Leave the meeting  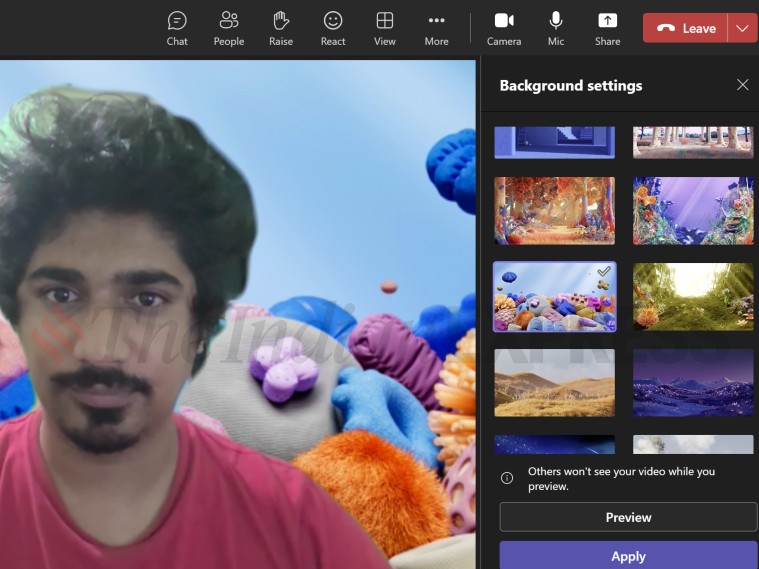[685, 28]
